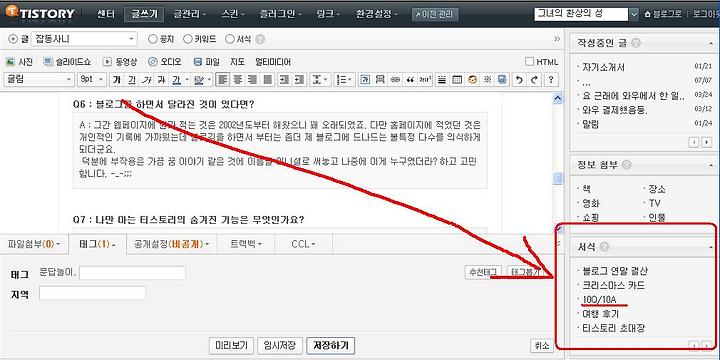Switch to the 파일첨부(0) tab
Image resolution: width=720 pixels, height=360 pixels.
pos(34,244)
